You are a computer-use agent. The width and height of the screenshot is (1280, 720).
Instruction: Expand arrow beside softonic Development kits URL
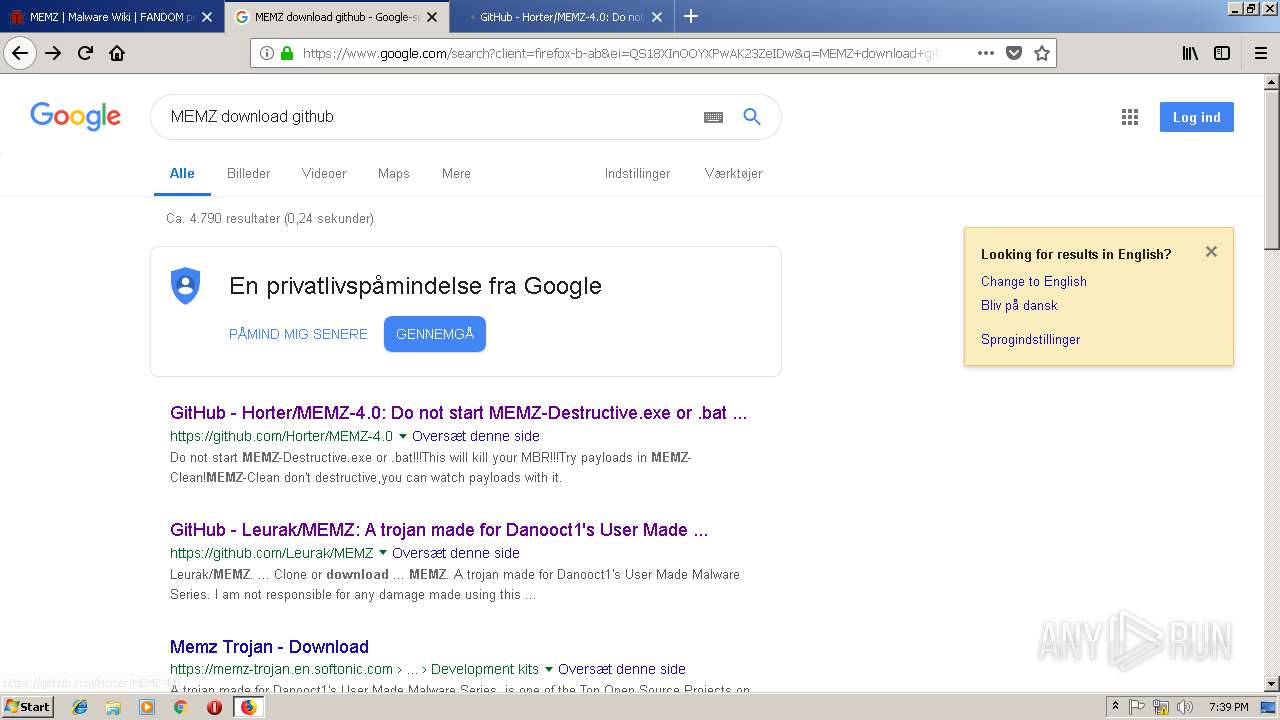pos(549,669)
